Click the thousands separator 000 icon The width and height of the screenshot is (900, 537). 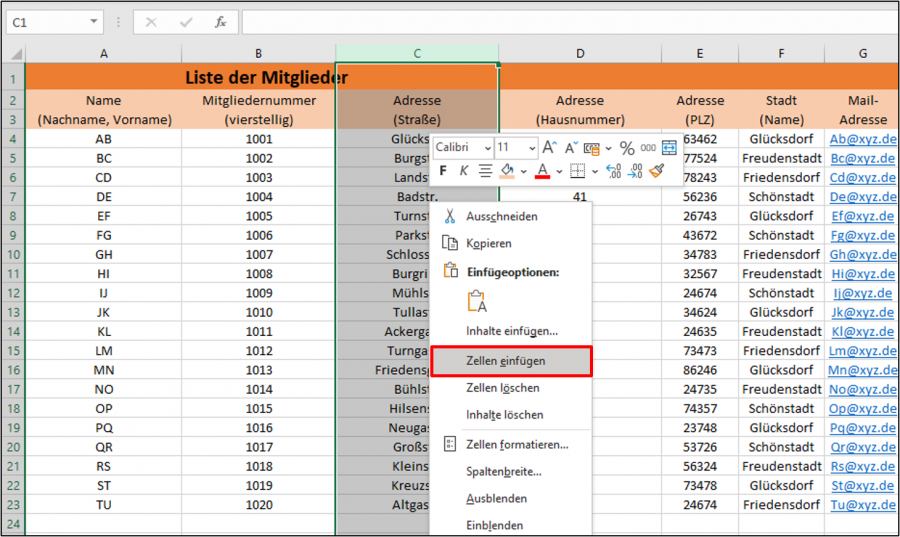coord(648,148)
